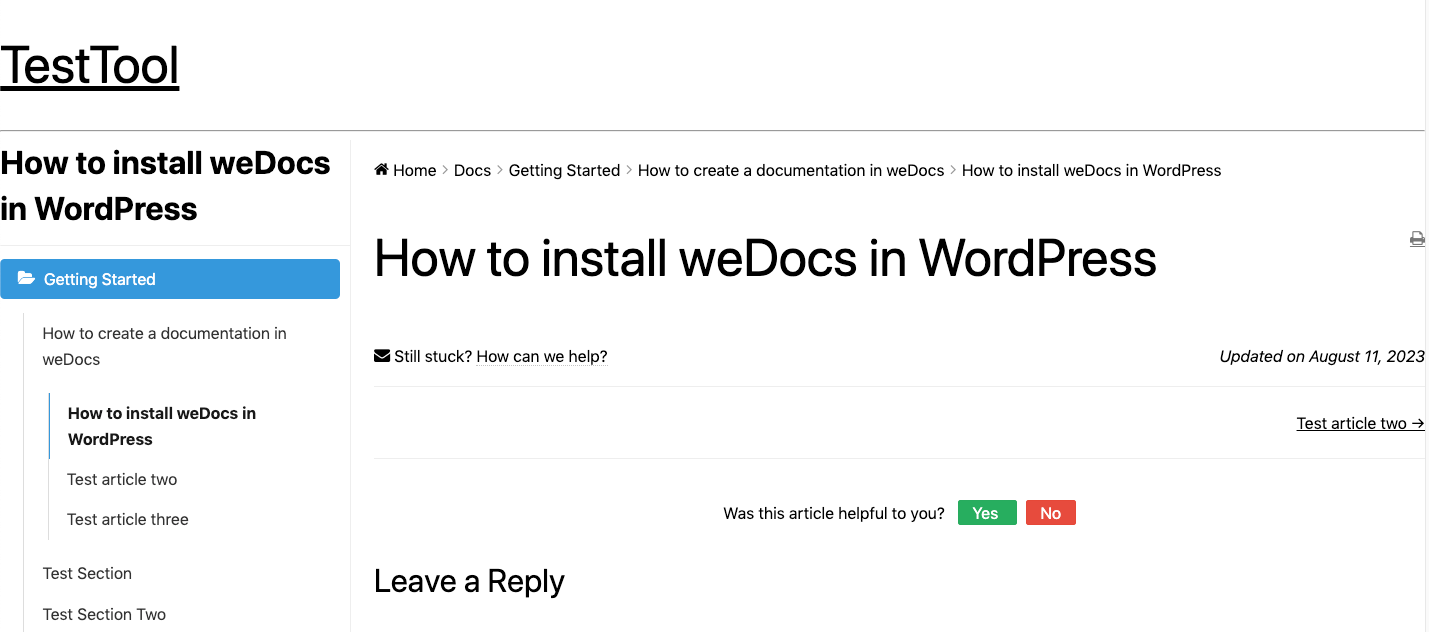This screenshot has width=1429, height=632.
Task: Click the envelope icon beside Still stuck
Action: pos(382,356)
